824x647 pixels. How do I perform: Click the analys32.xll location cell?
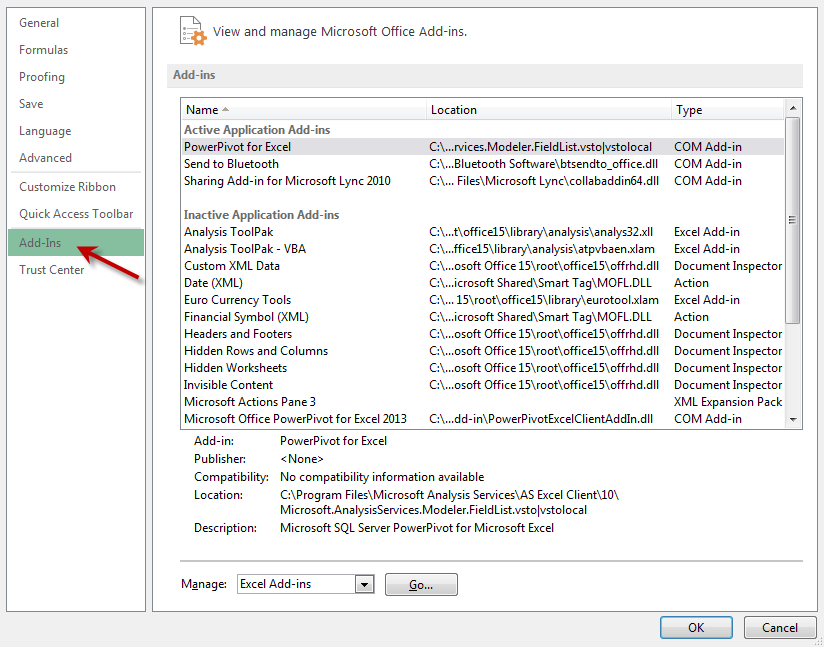pos(541,232)
